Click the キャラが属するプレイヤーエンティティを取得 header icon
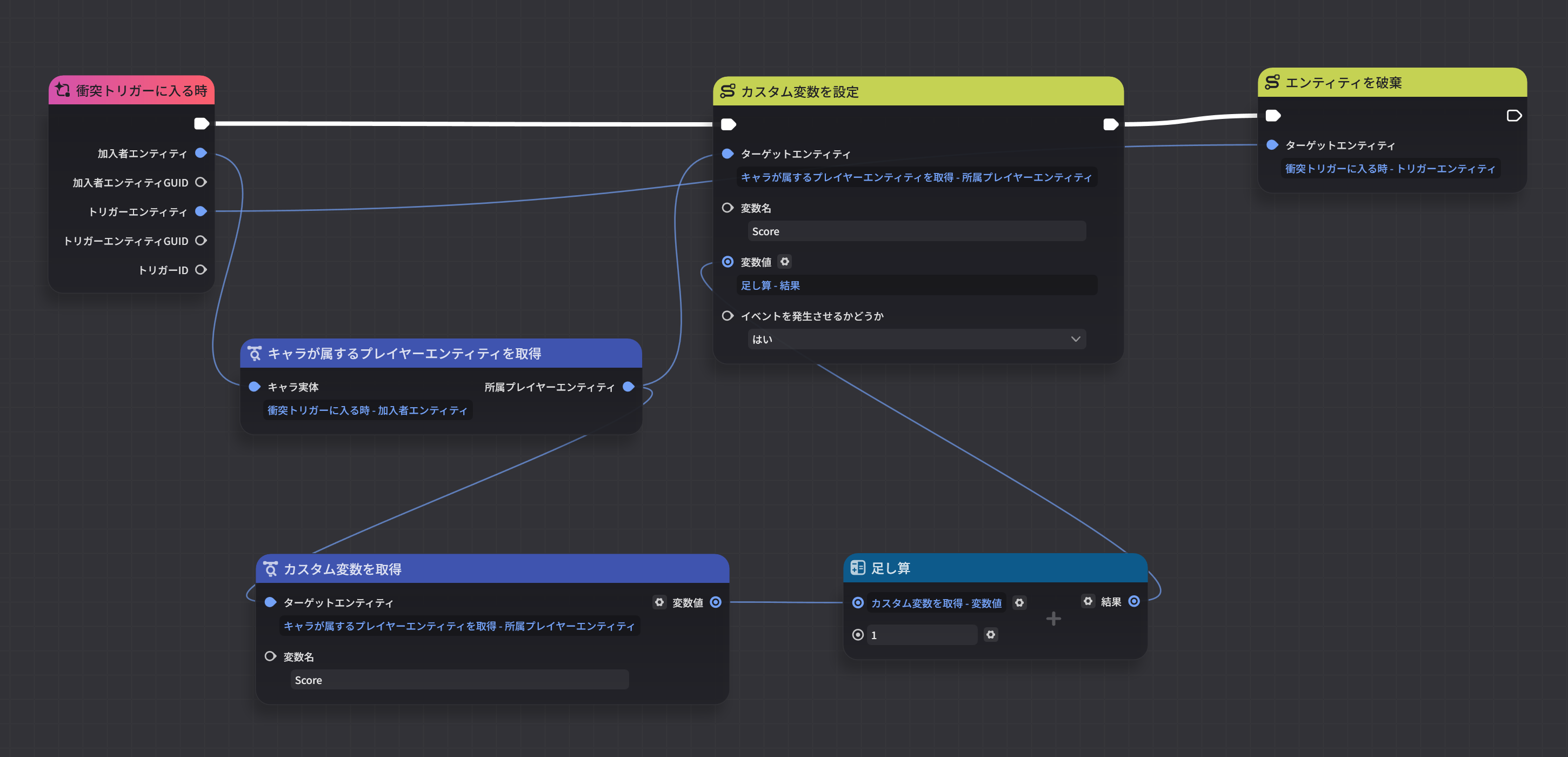This screenshot has height=757, width=1568. point(255,353)
